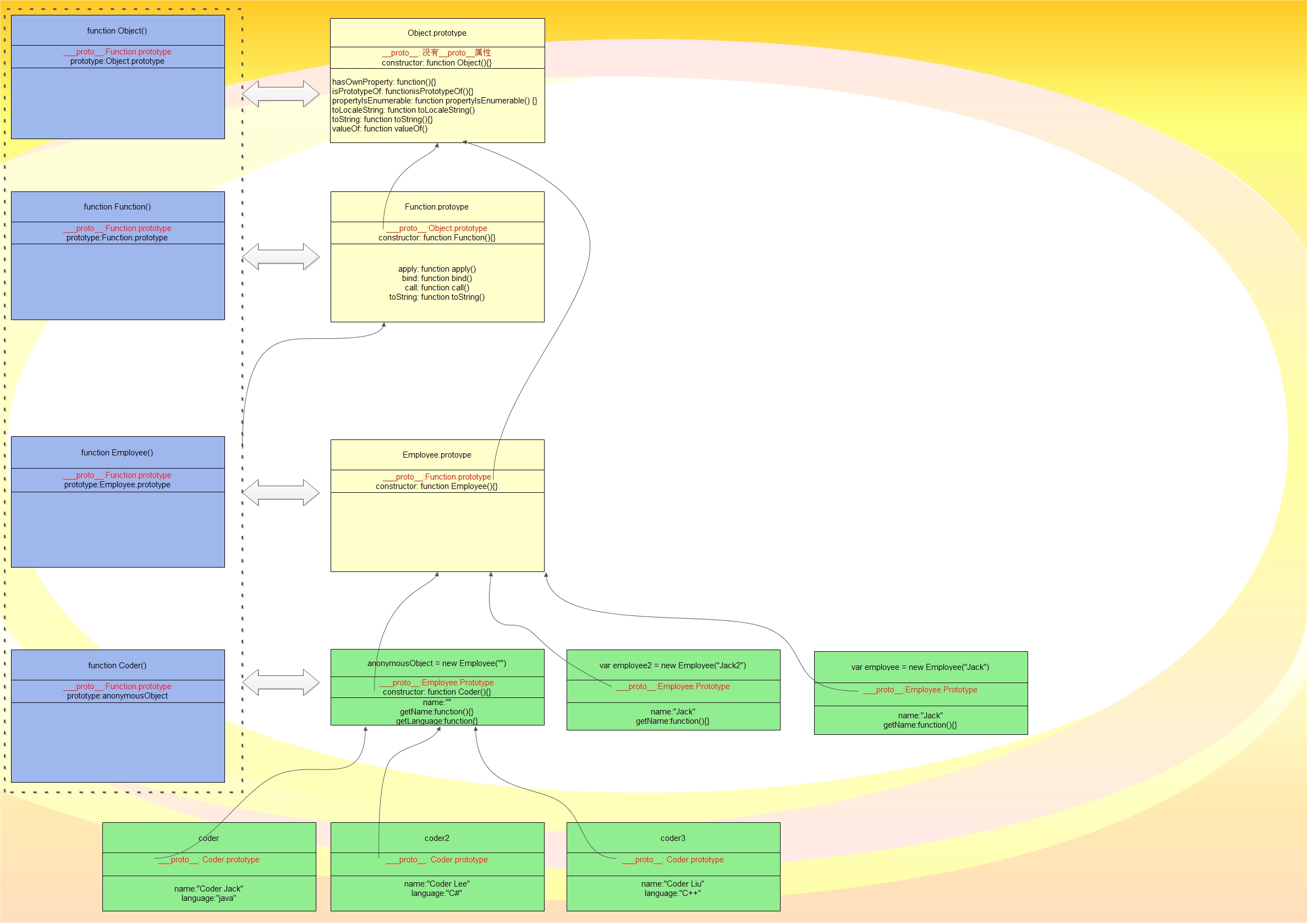The width and height of the screenshot is (1307, 924).
Task: Select the Object.prototype title box
Action: coord(437,33)
